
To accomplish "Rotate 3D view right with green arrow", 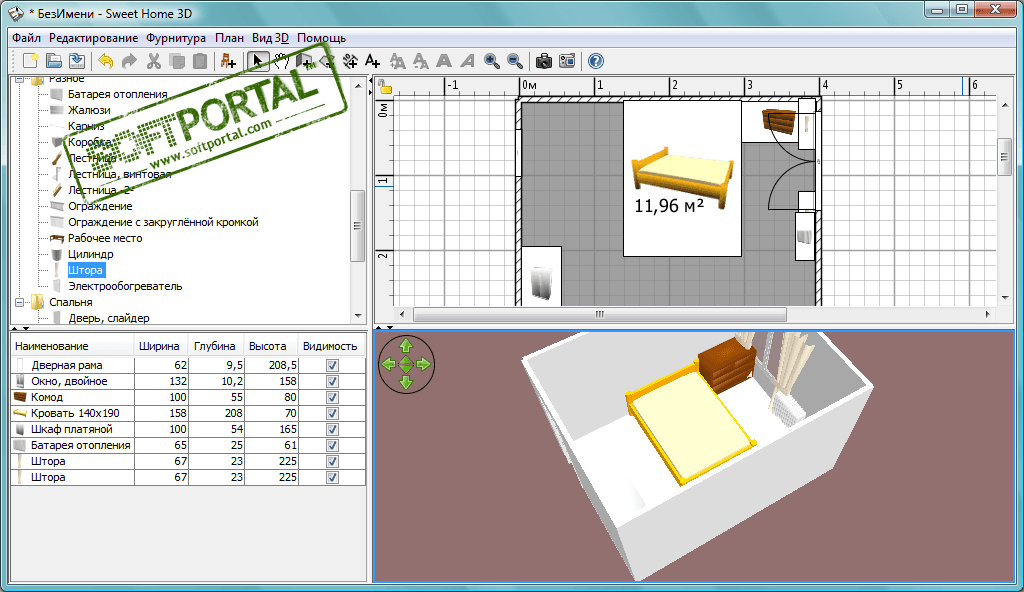I will coord(424,365).
